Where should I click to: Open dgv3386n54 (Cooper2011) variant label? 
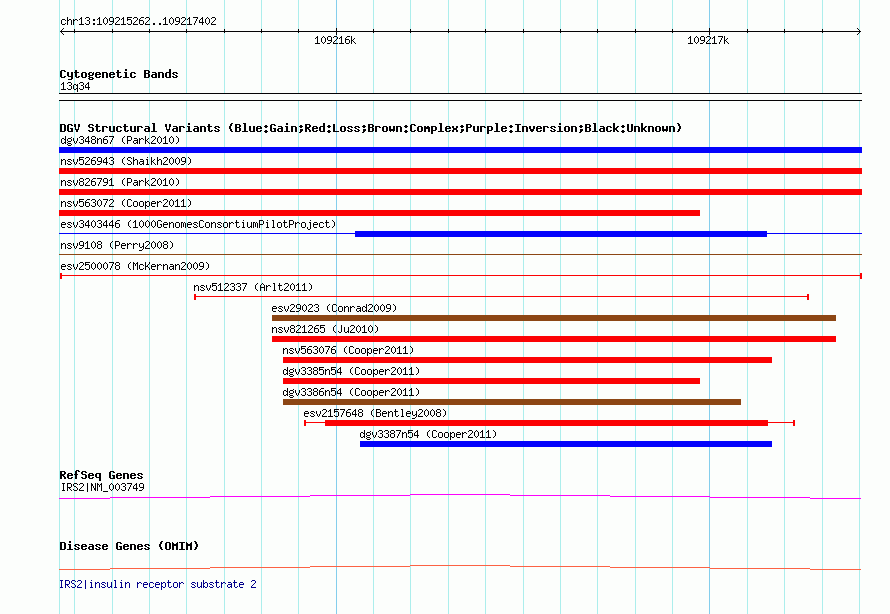(x=351, y=392)
